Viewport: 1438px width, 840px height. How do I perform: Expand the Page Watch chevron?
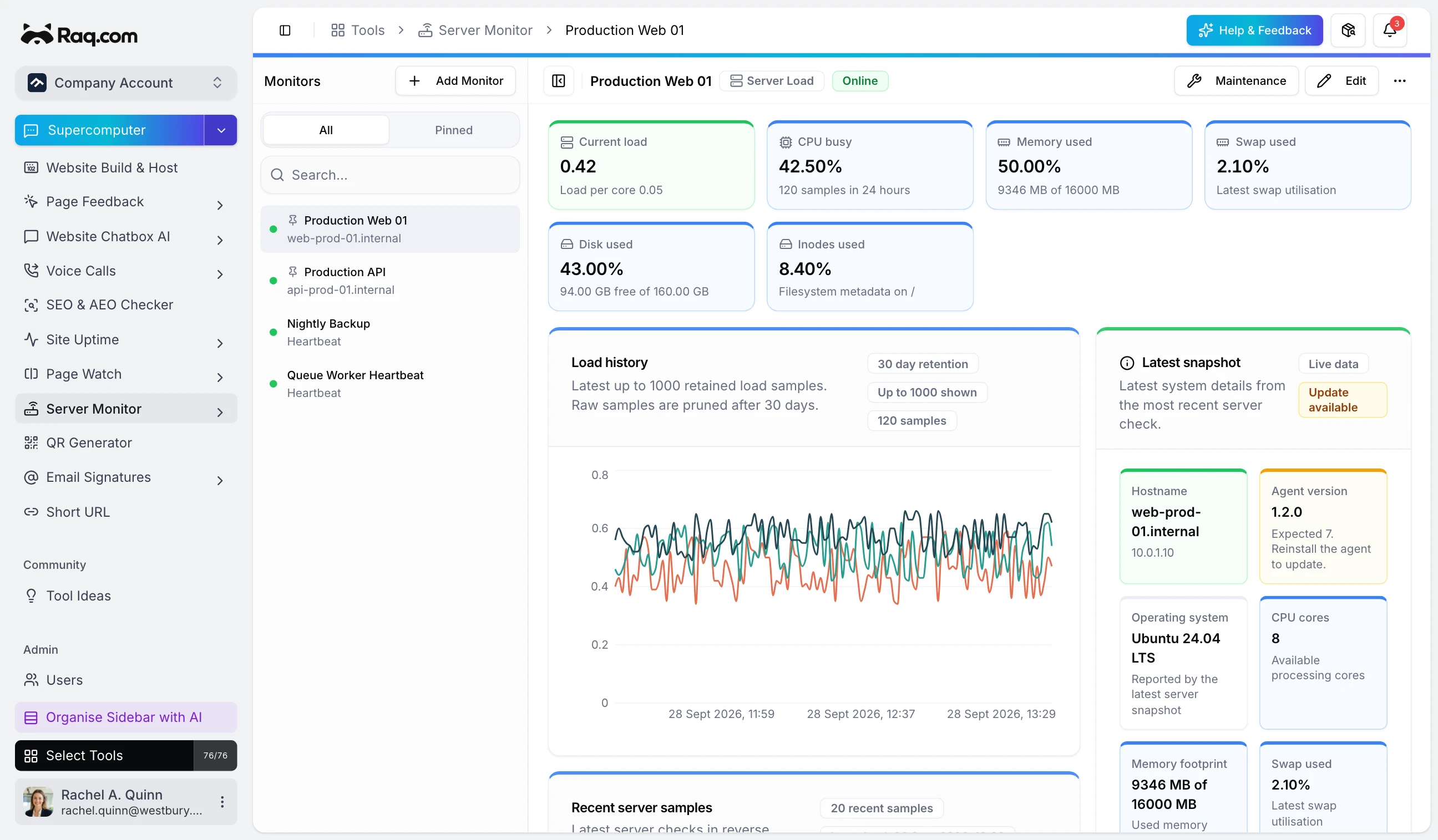pos(220,377)
